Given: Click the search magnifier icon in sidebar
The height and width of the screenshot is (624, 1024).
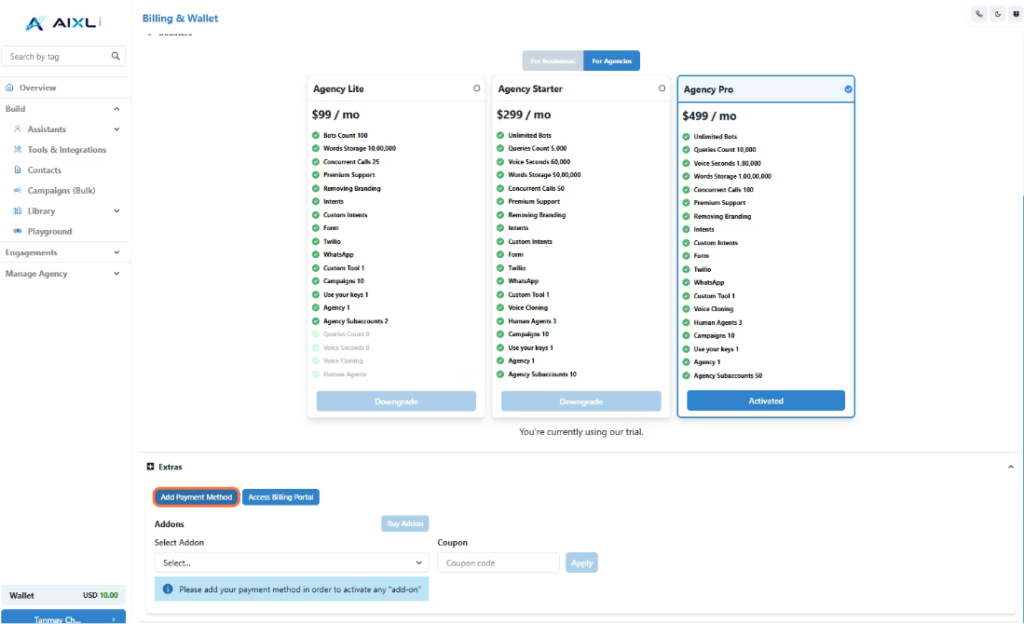Looking at the screenshot, I should [116, 57].
